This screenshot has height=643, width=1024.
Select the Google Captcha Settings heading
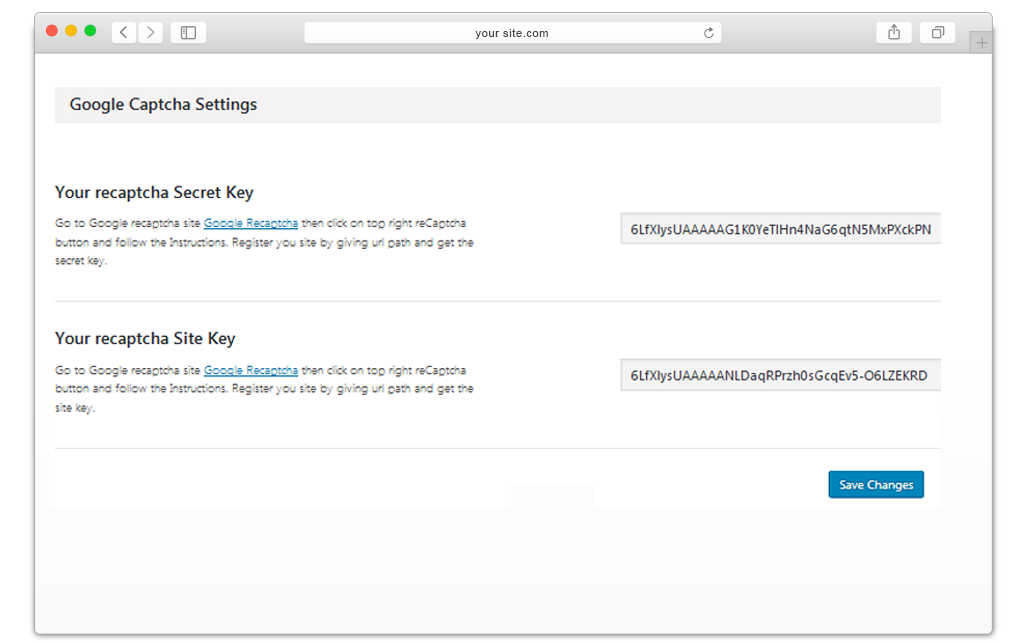pyautogui.click(x=163, y=104)
